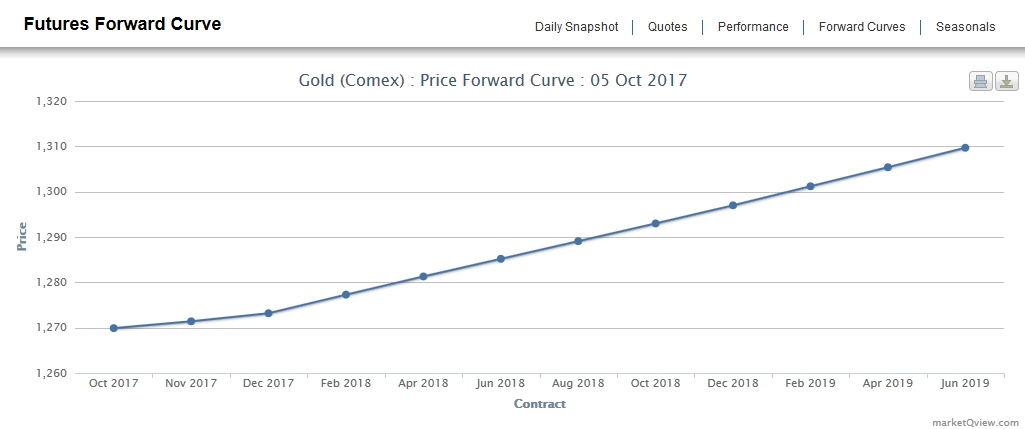Screen dimensions: 1025x429
Task: Click the Apr 2018 data point
Action: (x=423, y=276)
